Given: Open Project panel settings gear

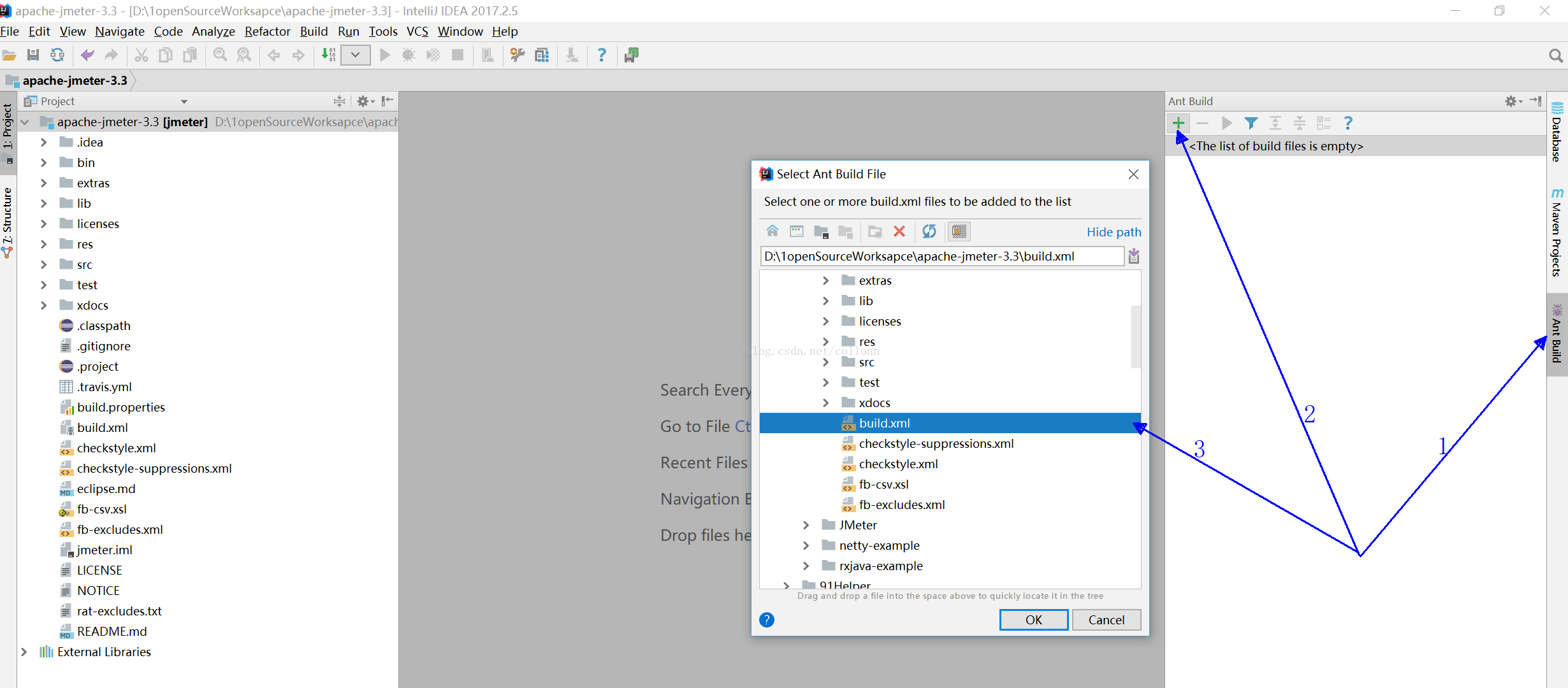Looking at the screenshot, I should point(364,101).
